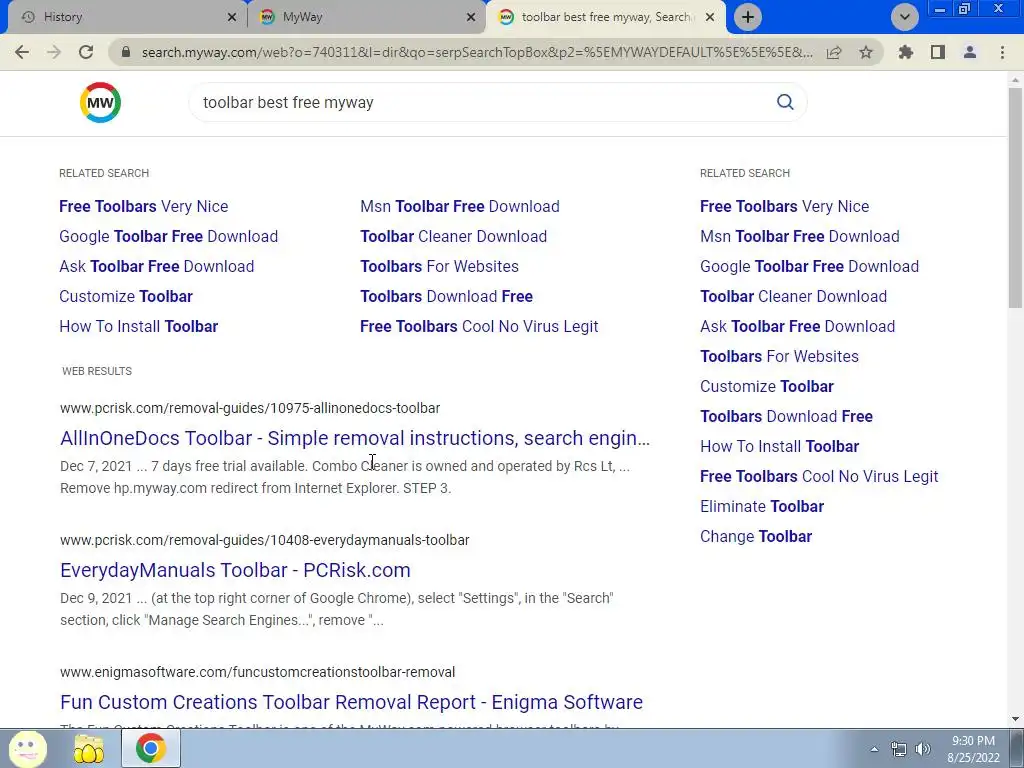
Task: Click the magnifier search icon
Action: point(785,102)
